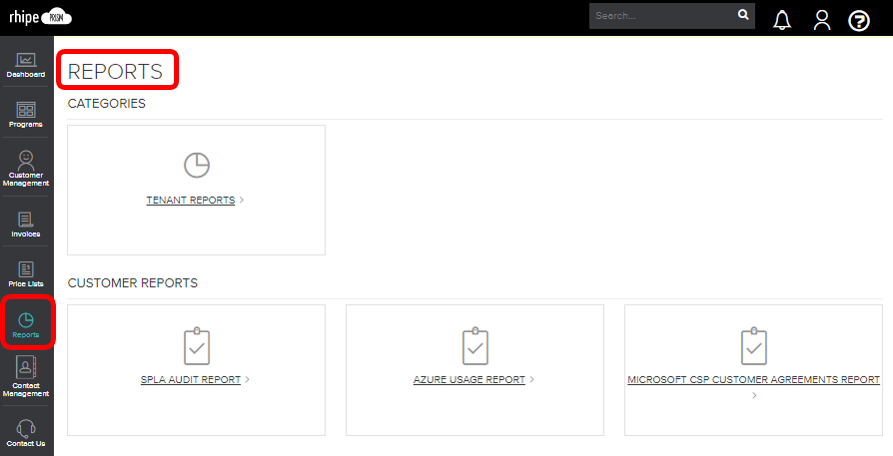Click the SPLA Audit Report clipboard icon
893x456 pixels.
[196, 346]
